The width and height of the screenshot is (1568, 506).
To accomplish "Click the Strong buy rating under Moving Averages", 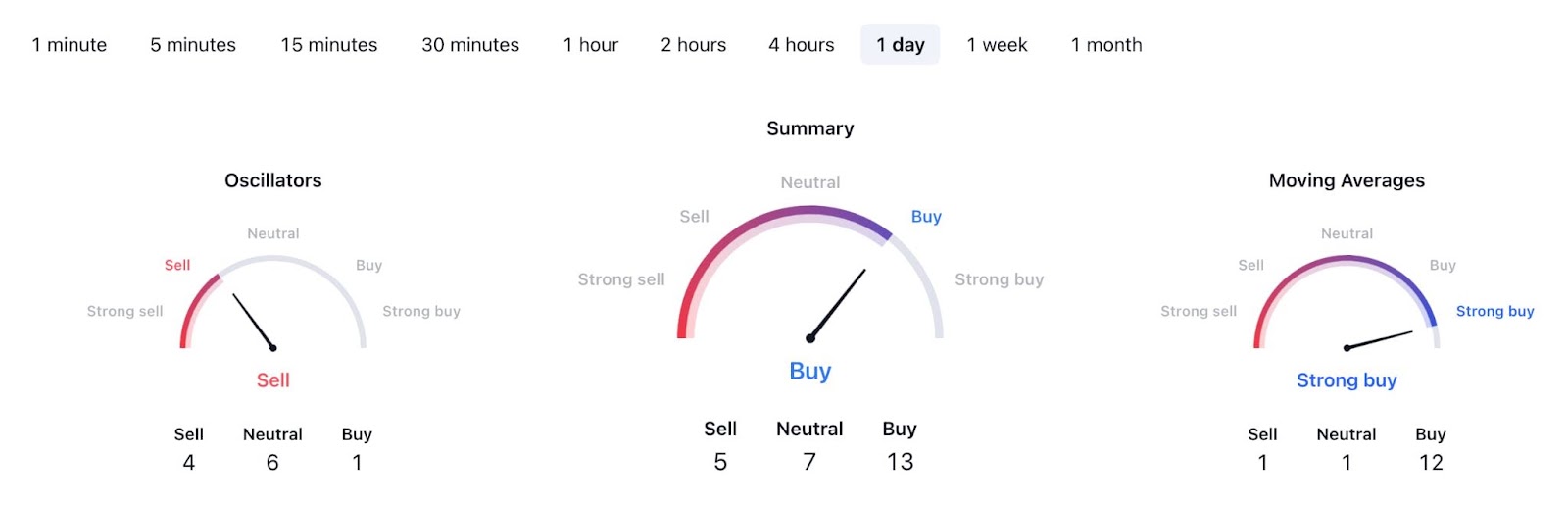I will (x=1347, y=380).
